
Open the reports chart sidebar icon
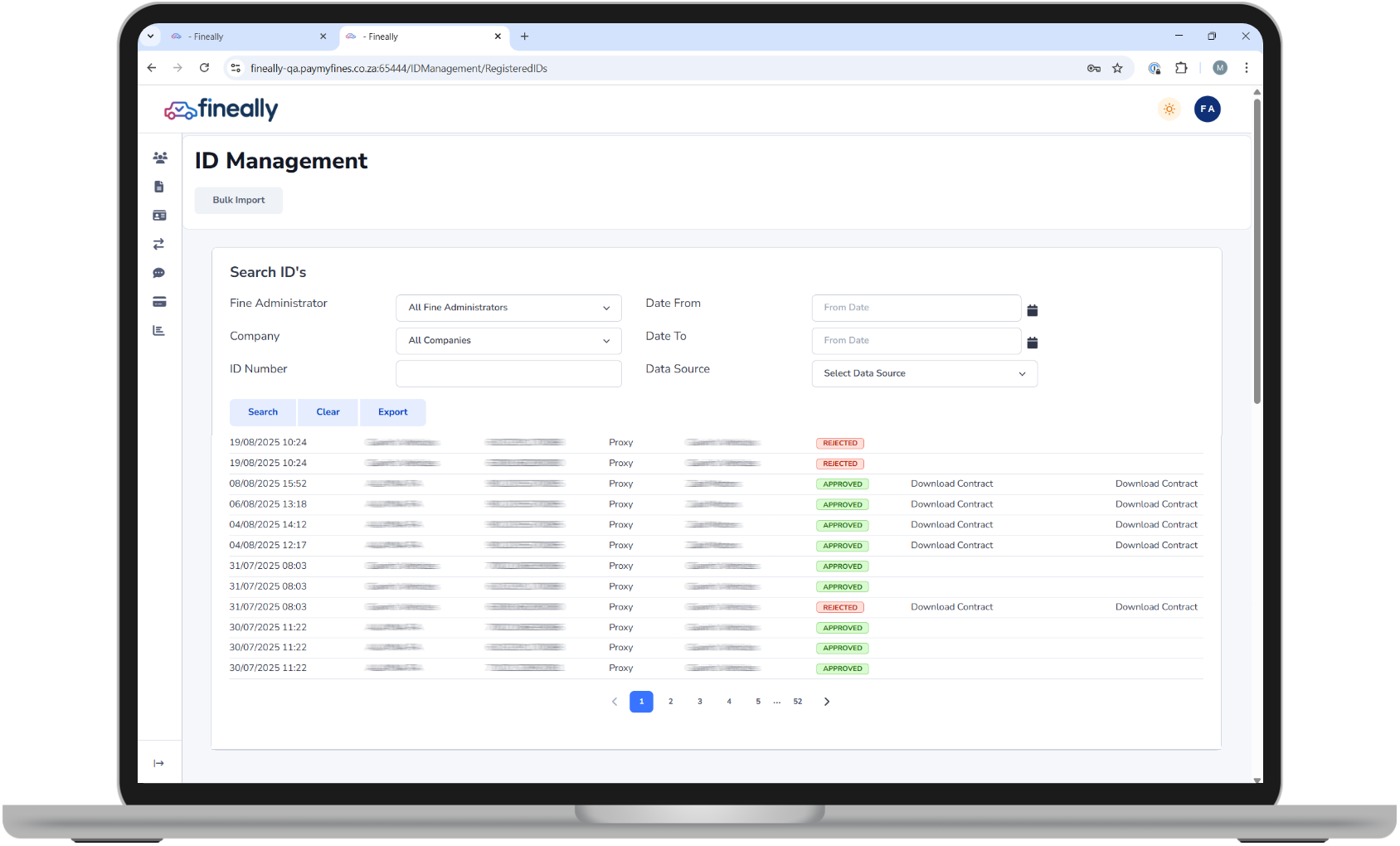159,330
